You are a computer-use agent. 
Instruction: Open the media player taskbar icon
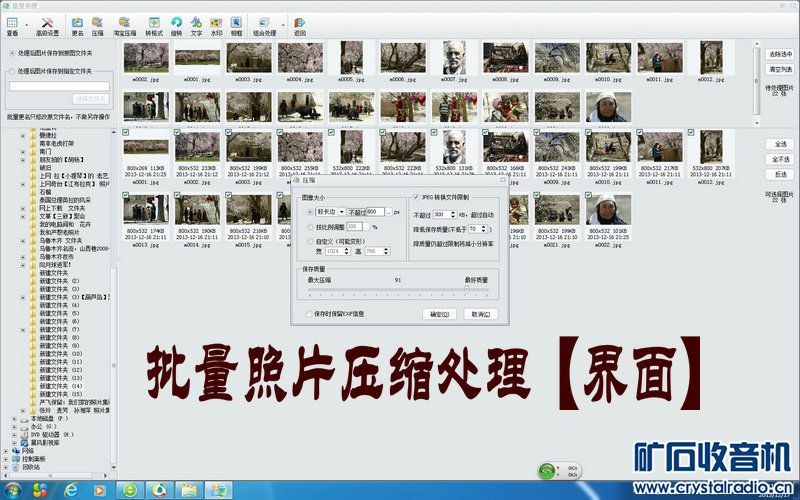(99, 491)
